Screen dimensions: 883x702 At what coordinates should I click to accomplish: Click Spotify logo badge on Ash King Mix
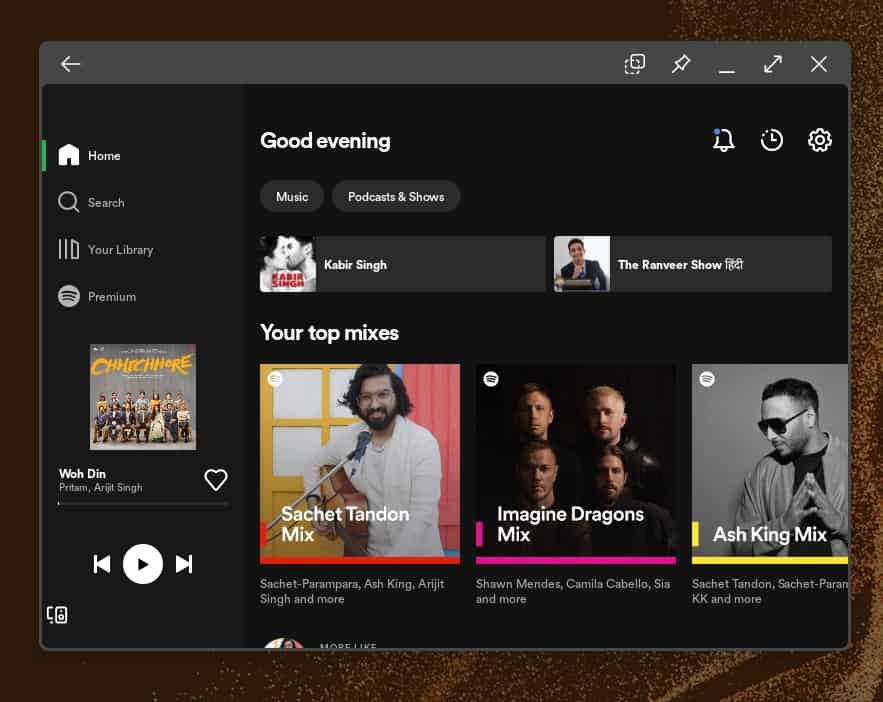pyautogui.click(x=707, y=379)
